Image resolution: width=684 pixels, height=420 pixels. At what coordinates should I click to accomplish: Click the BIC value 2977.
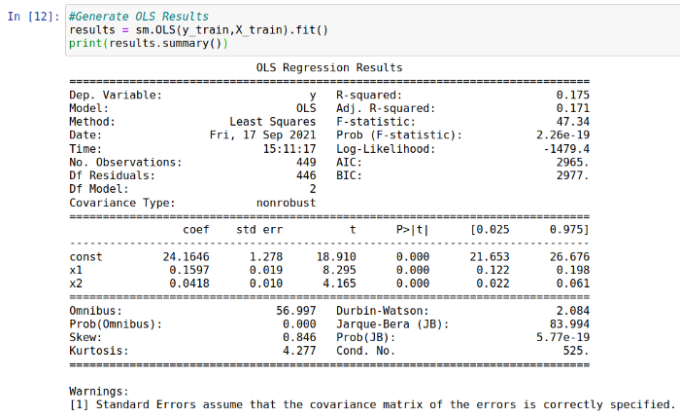(573, 175)
